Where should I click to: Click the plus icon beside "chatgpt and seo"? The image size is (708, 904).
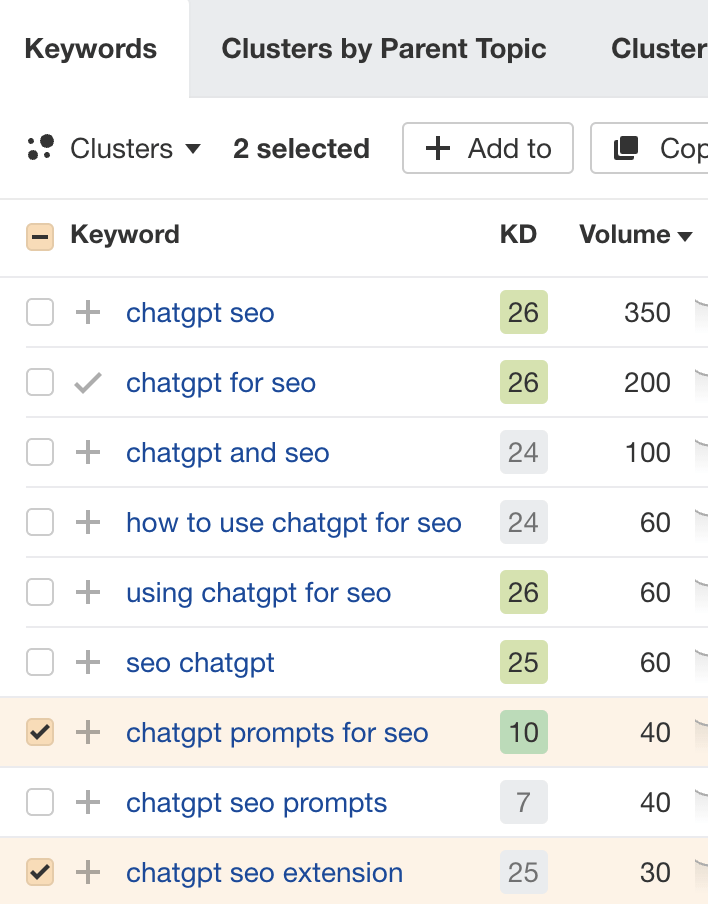[x=88, y=452]
